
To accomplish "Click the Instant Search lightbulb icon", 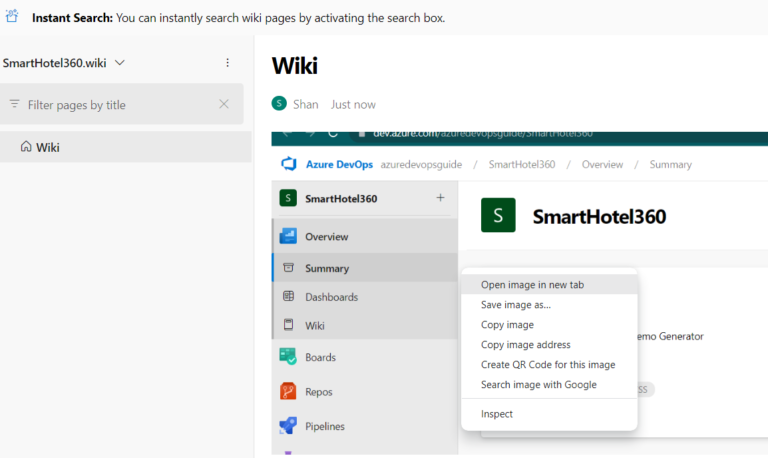I will [x=12, y=17].
